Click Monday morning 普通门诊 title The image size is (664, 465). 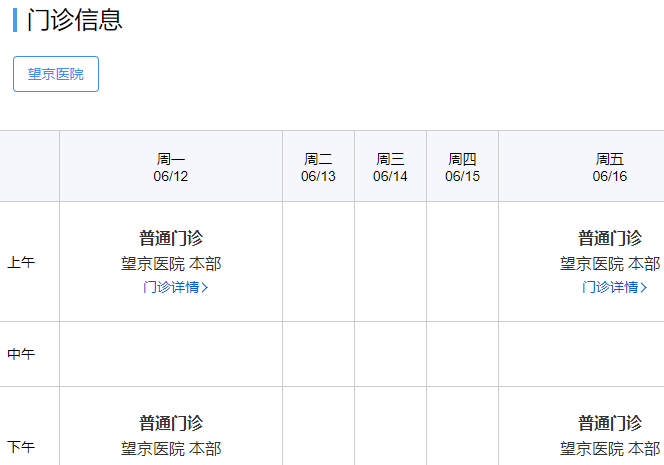[x=171, y=238]
